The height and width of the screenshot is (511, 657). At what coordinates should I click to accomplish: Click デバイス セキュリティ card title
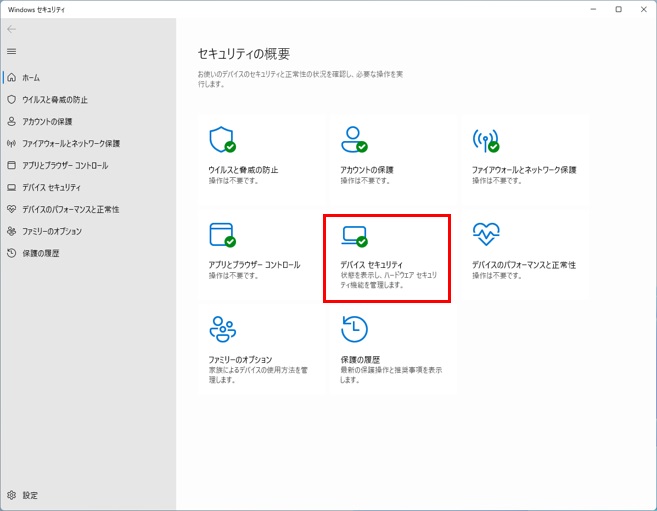click(371, 265)
